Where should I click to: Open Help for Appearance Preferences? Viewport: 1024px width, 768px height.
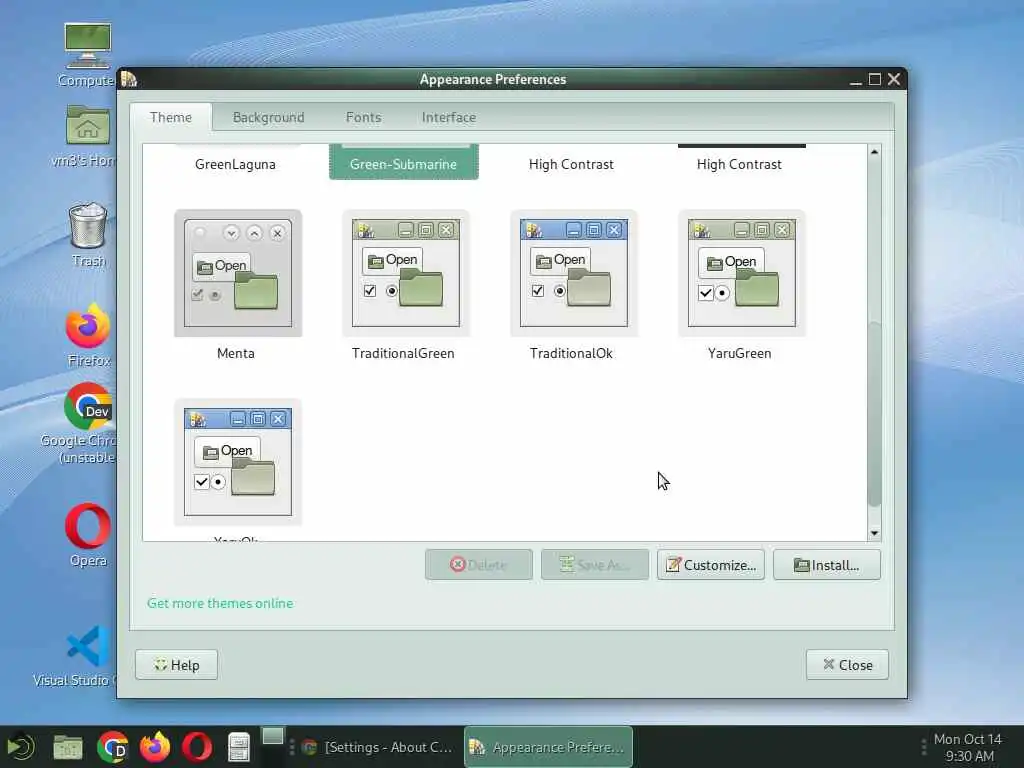click(176, 665)
